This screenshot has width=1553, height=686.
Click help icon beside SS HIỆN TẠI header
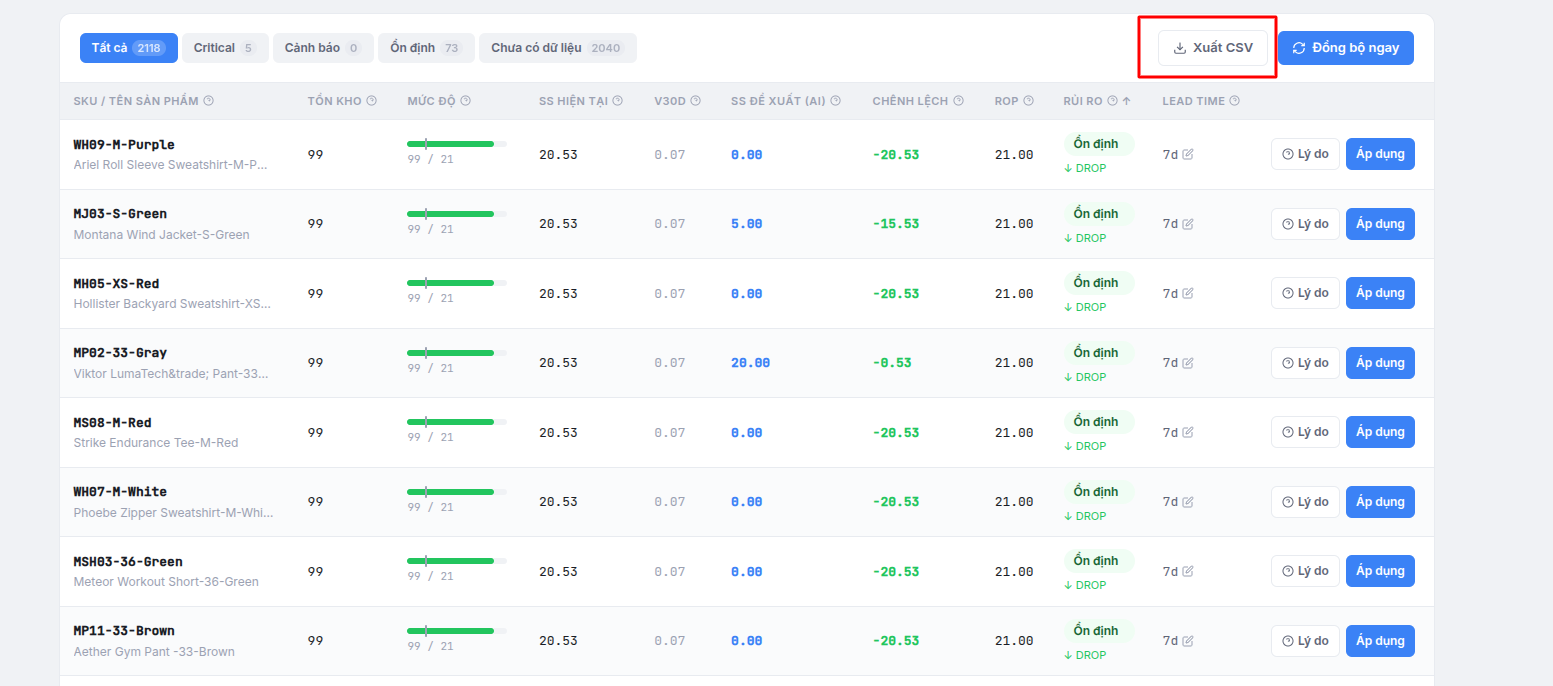[617, 101]
